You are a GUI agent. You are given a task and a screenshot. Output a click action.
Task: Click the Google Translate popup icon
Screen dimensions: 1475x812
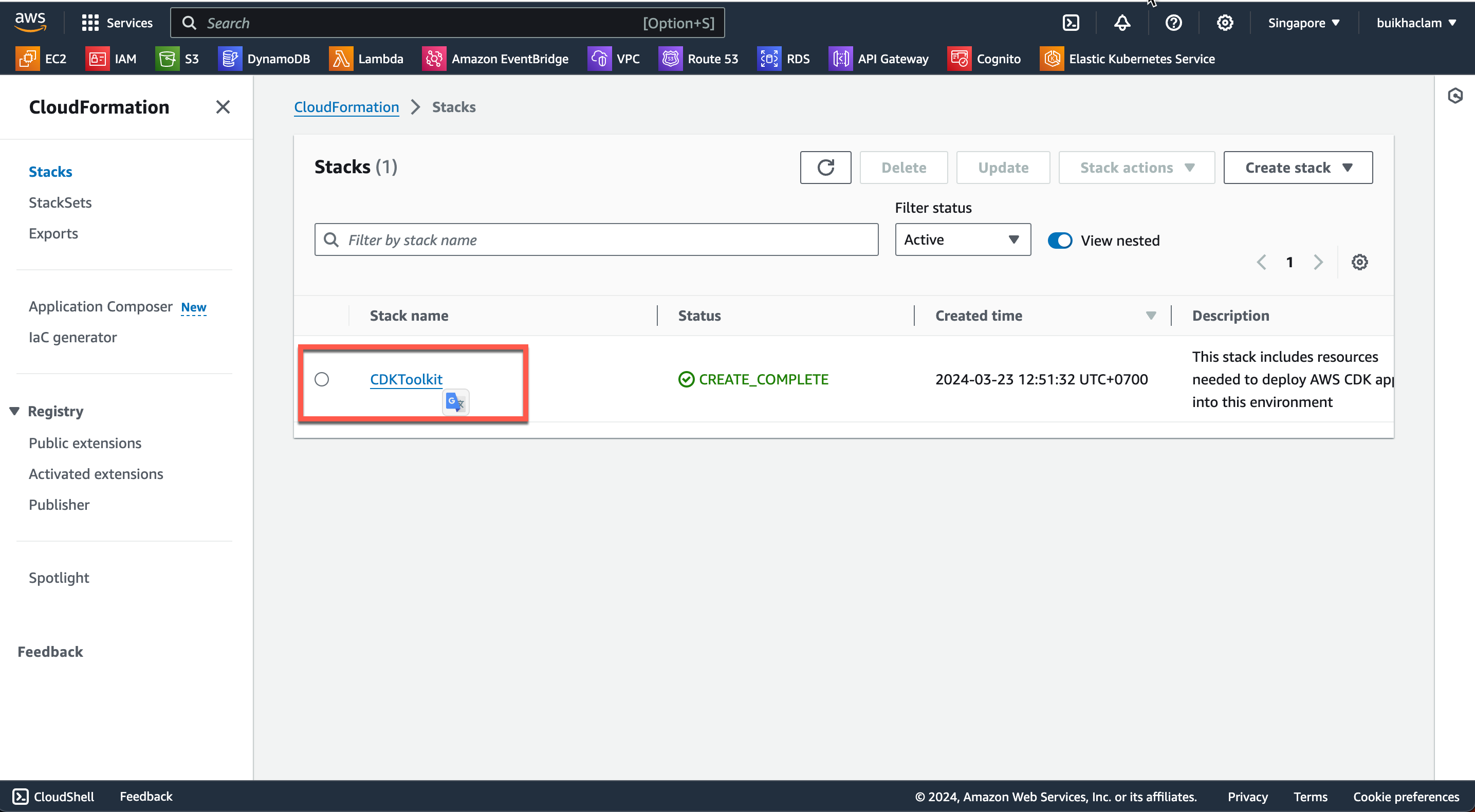tap(456, 402)
